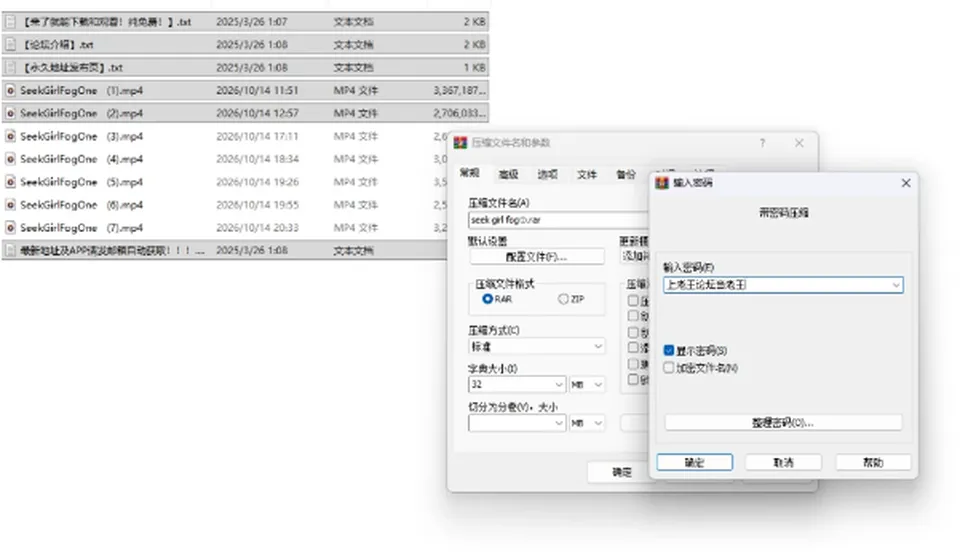960x554 pixels.
Task: Tick the 加密文件名 checkbox
Action: click(x=669, y=368)
